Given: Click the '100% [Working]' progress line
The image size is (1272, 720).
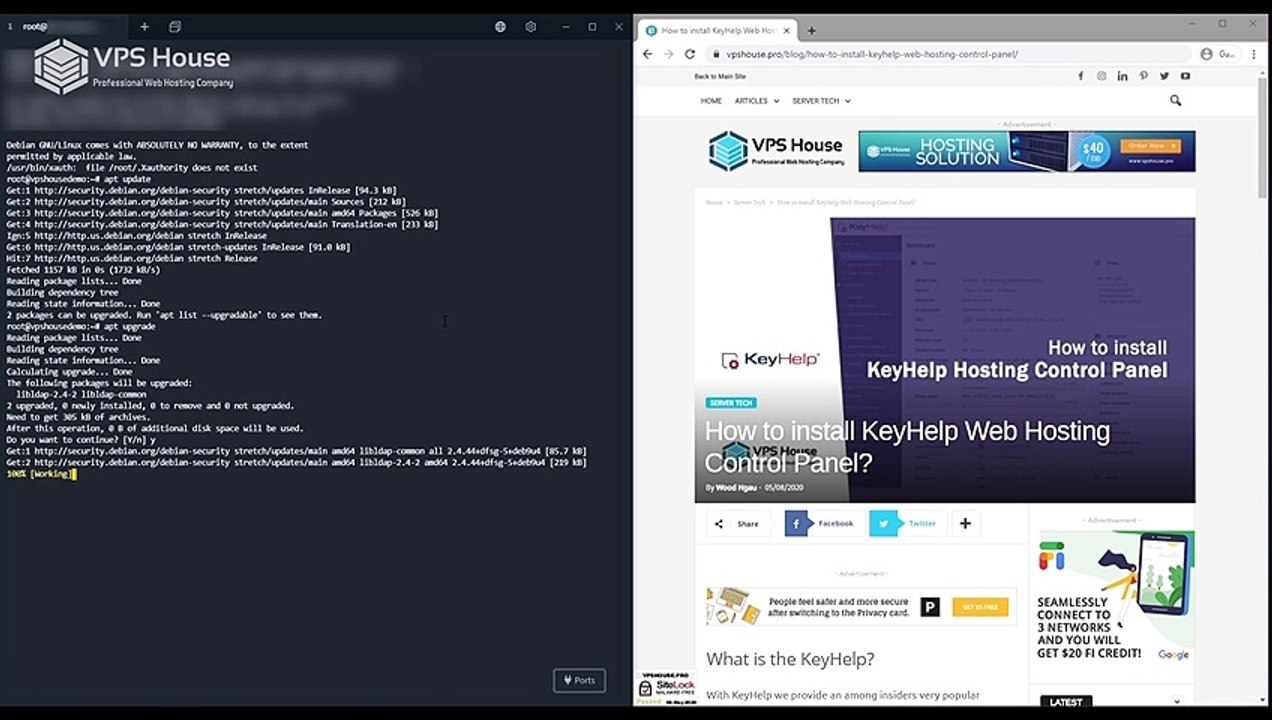Looking at the screenshot, I should (x=39, y=474).
